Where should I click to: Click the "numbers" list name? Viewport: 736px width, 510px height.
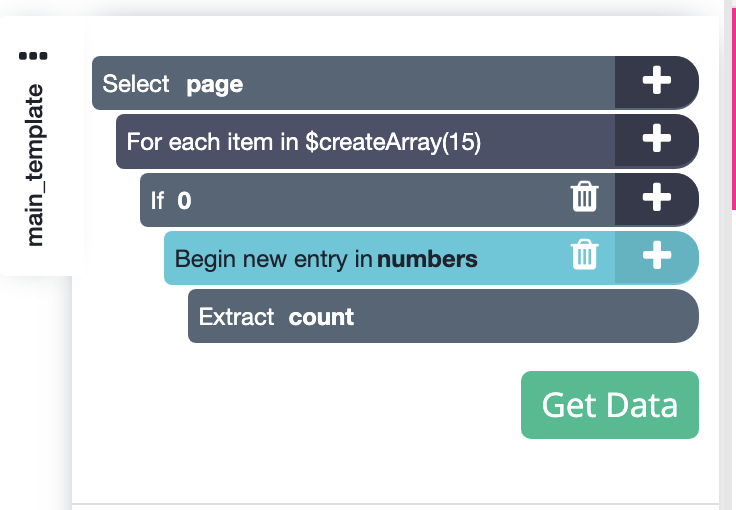pos(427,260)
